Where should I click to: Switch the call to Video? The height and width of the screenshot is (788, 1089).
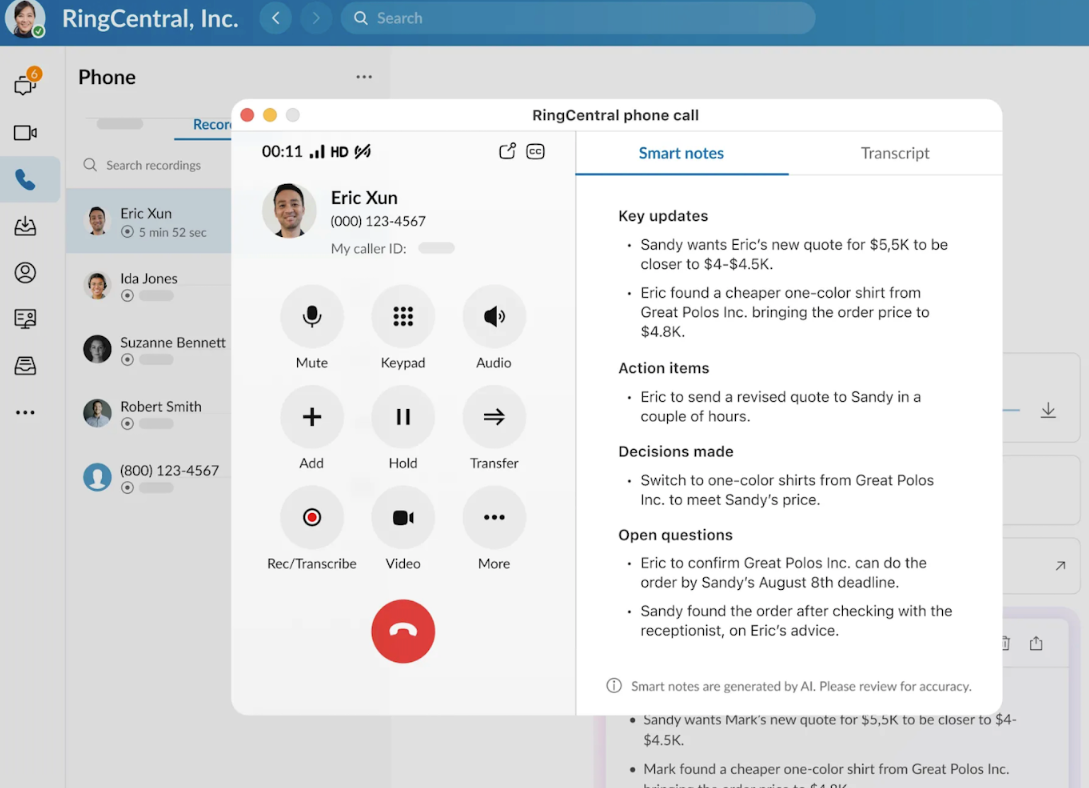point(403,517)
